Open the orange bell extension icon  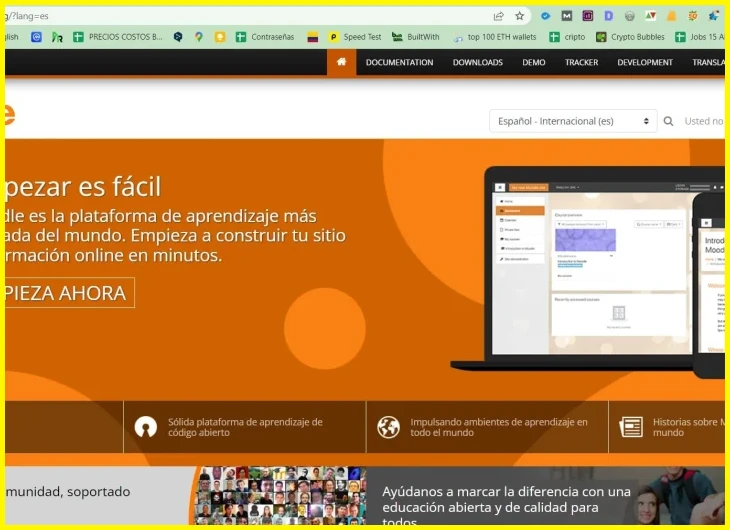coord(671,16)
